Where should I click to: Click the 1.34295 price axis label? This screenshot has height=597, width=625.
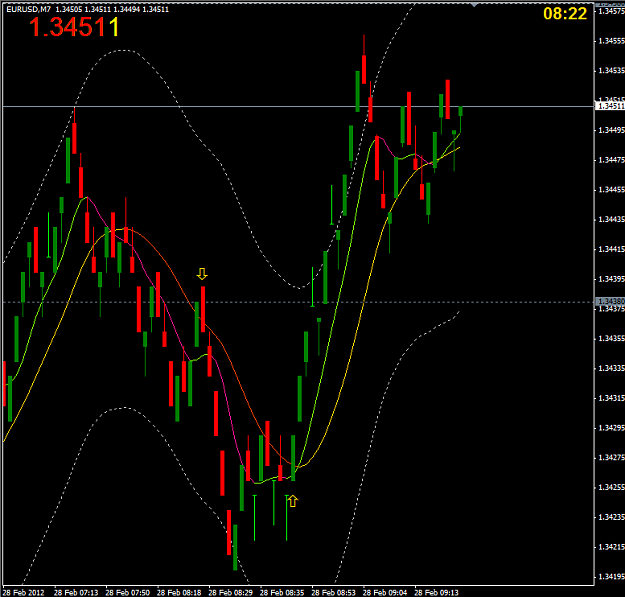coord(611,428)
